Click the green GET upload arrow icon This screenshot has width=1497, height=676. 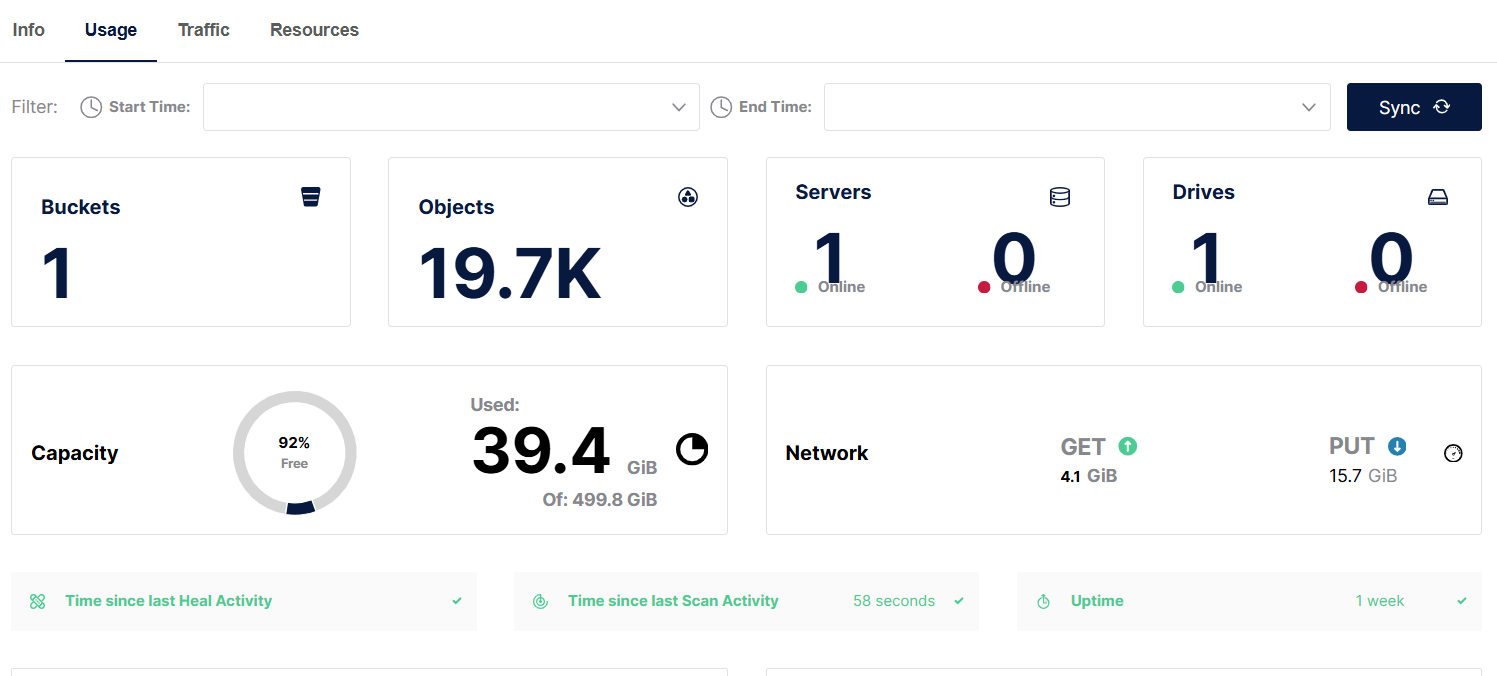pos(1128,446)
